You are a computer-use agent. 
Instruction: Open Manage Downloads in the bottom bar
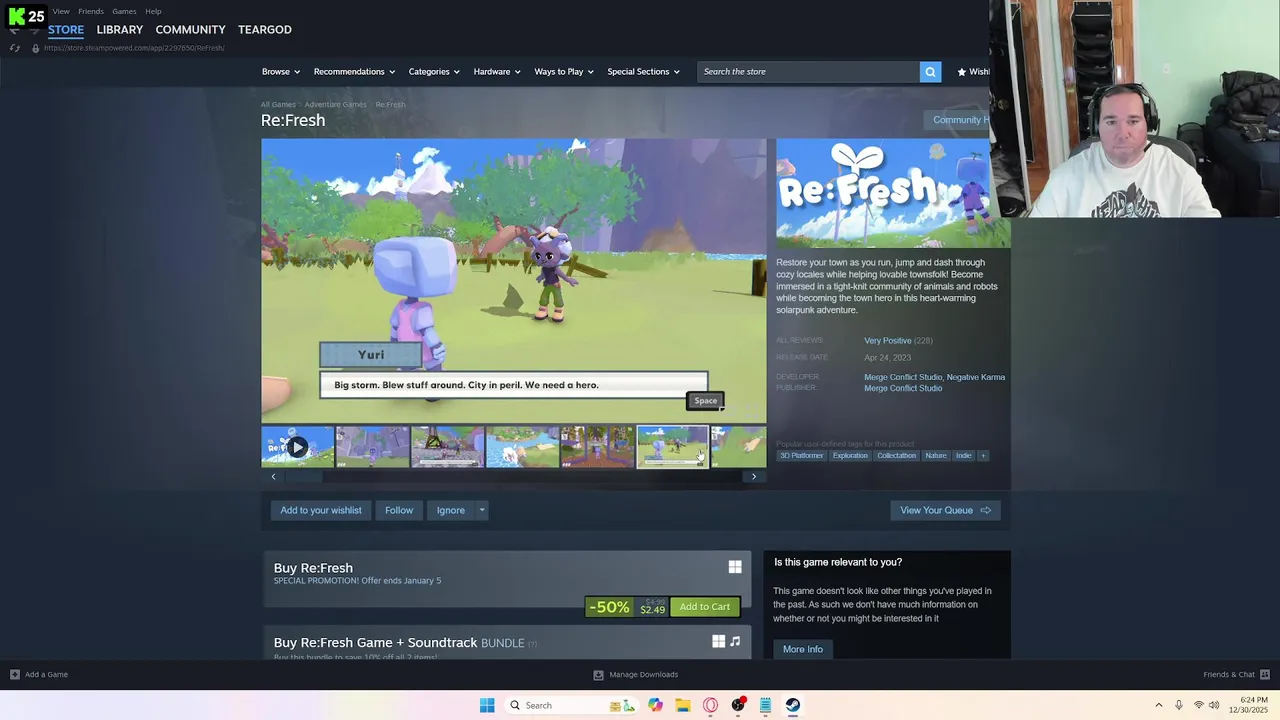[x=636, y=675]
